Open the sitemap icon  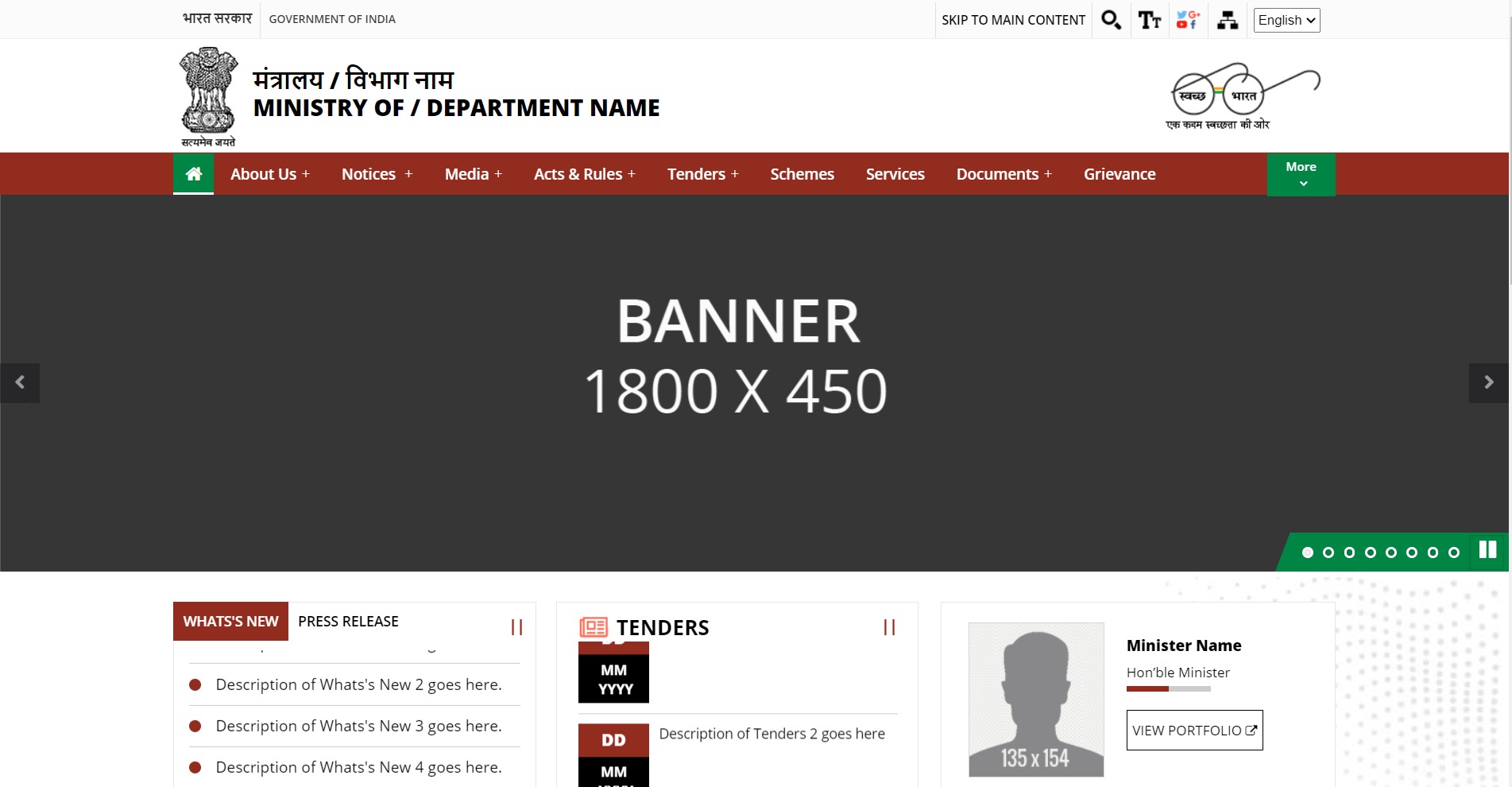[1227, 20]
